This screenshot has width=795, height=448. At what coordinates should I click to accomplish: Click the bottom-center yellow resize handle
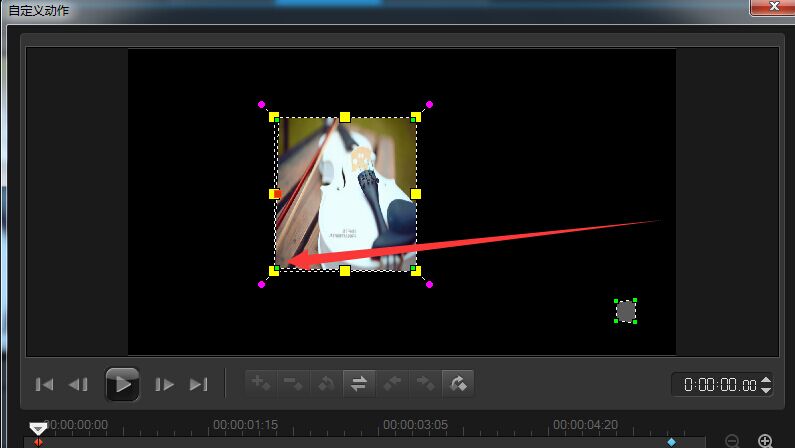coord(345,271)
